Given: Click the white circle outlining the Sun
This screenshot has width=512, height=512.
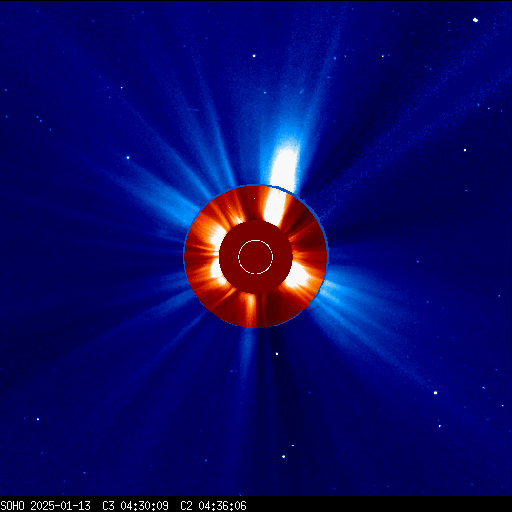Looking at the screenshot, I should pos(255,257).
